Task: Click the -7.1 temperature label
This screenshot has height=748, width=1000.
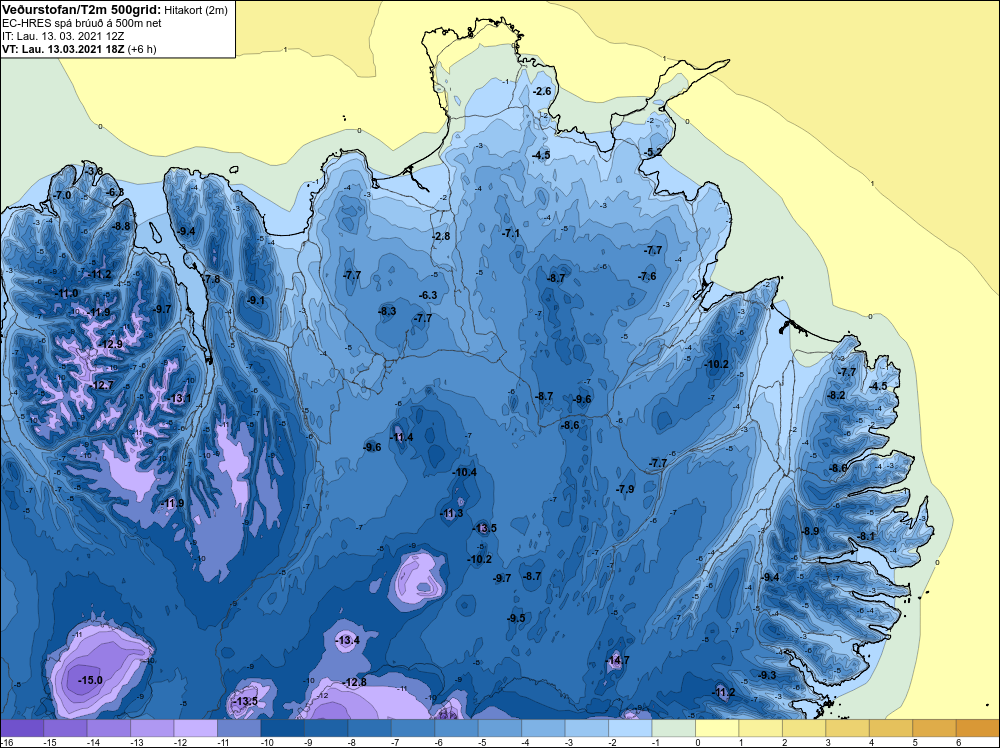Action: tap(511, 234)
